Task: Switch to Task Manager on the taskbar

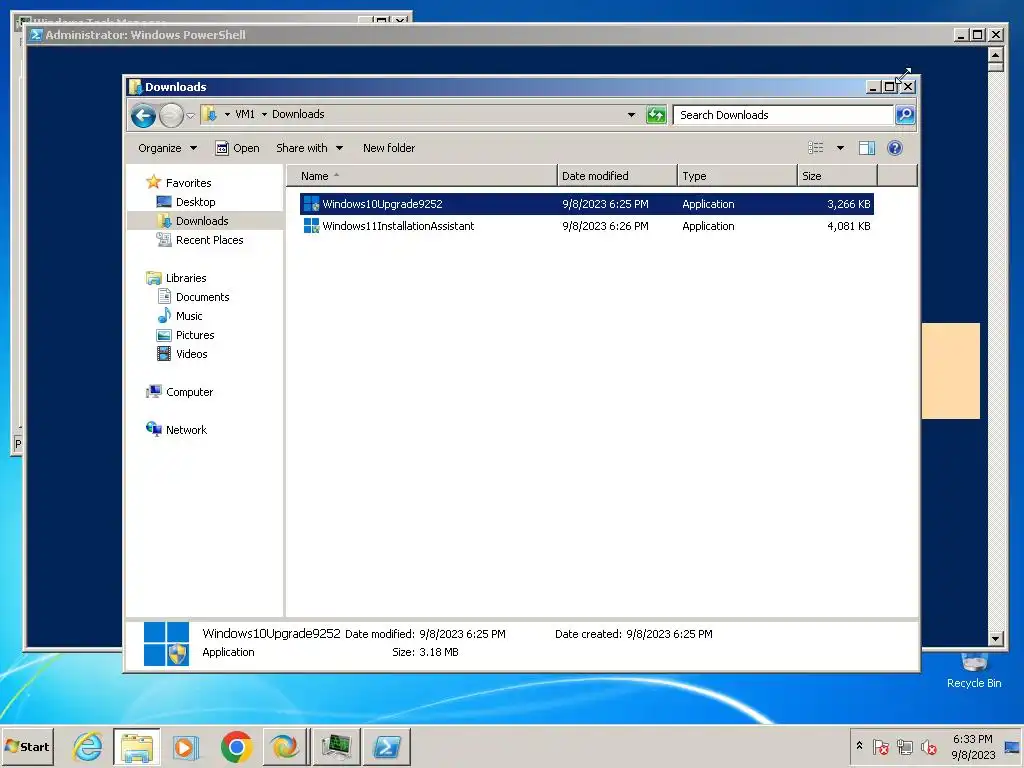Action: (336, 746)
